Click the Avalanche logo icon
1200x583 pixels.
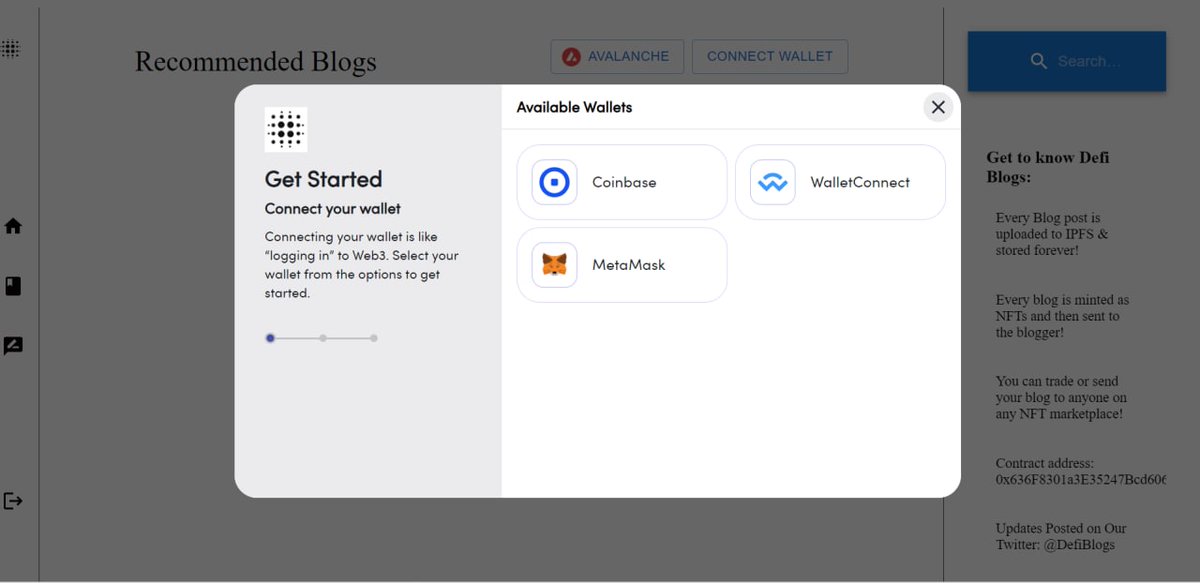click(571, 57)
